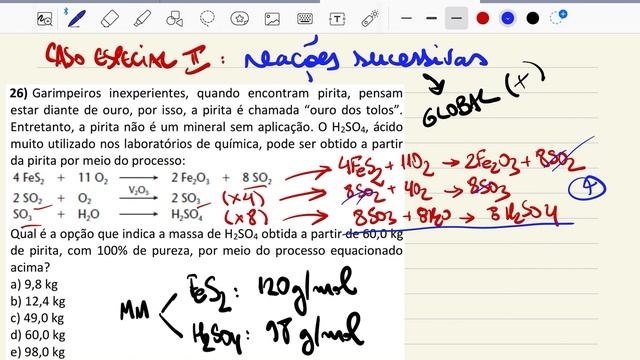Screen dimensions: 640x360
Task: Click the question number '26)'
Action: [x=18, y=93]
